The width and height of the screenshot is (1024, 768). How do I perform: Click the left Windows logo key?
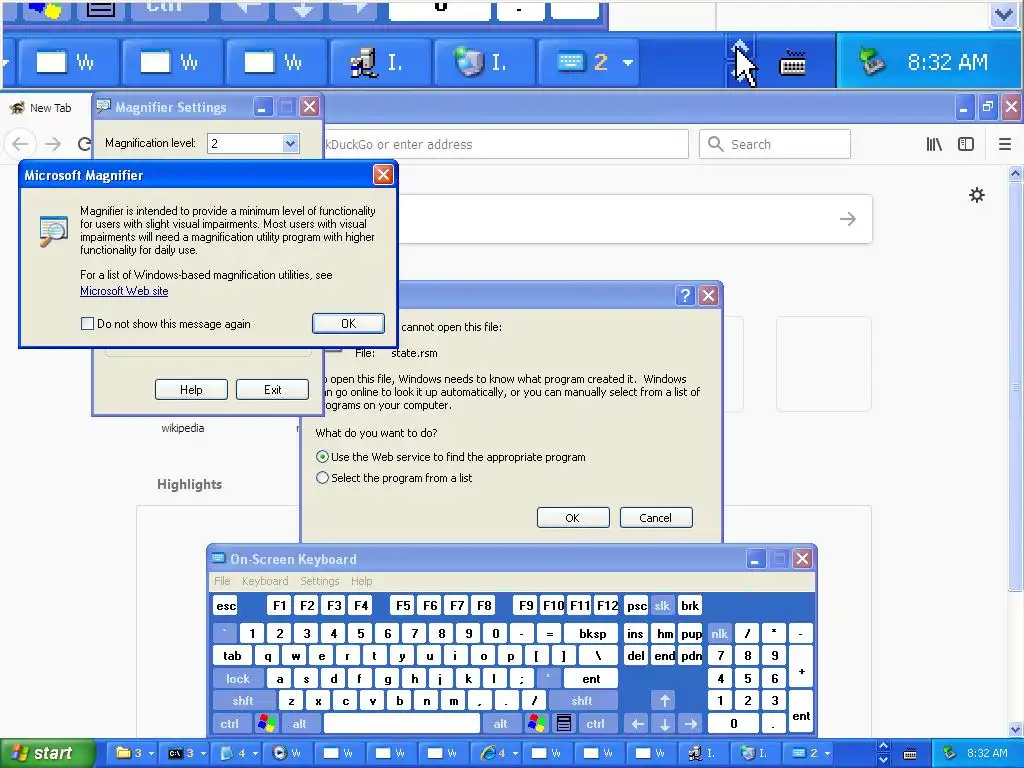(x=266, y=724)
